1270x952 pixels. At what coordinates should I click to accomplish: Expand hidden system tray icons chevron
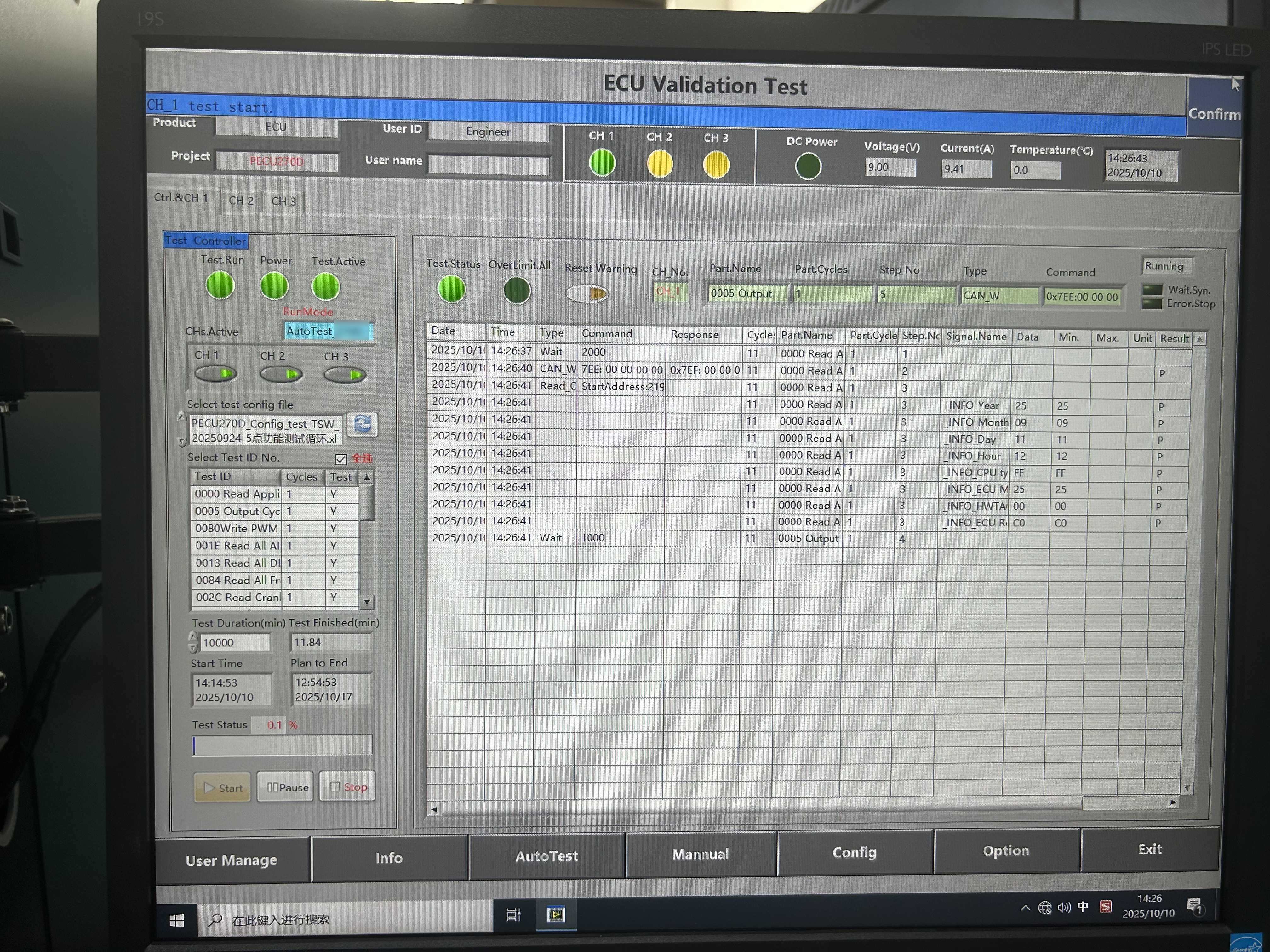(x=1025, y=908)
